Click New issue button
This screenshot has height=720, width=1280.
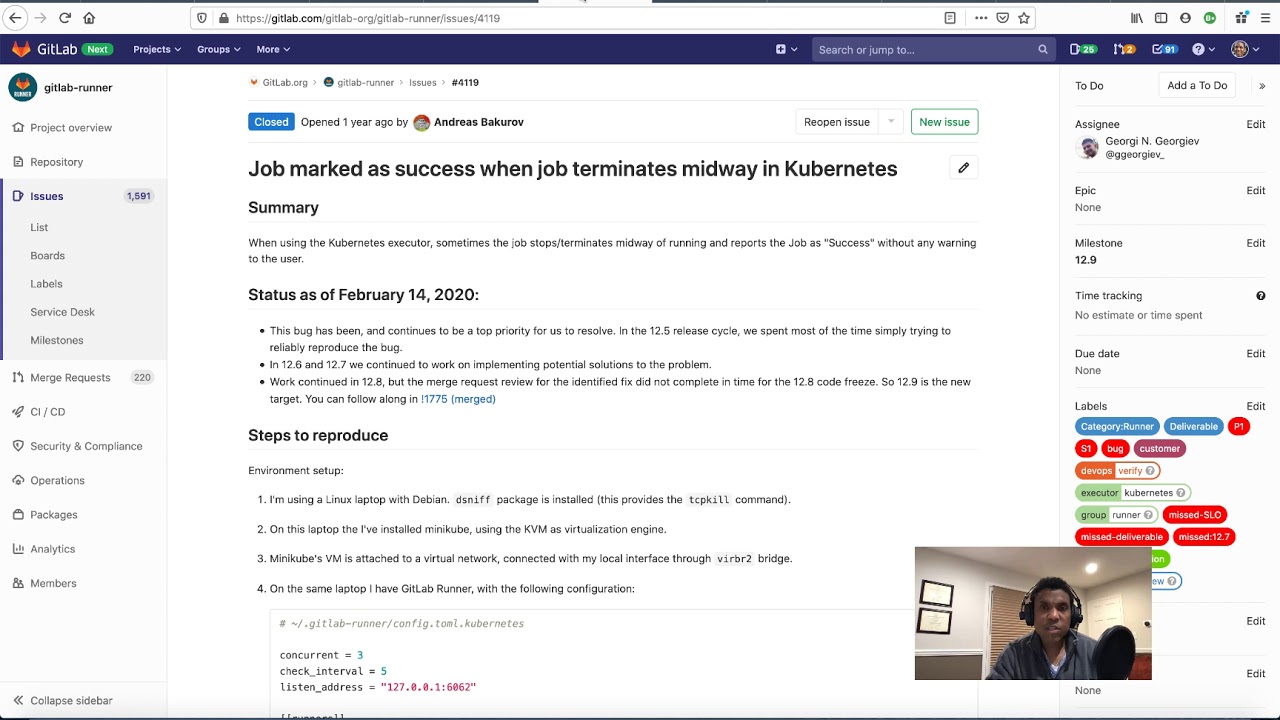[944, 122]
